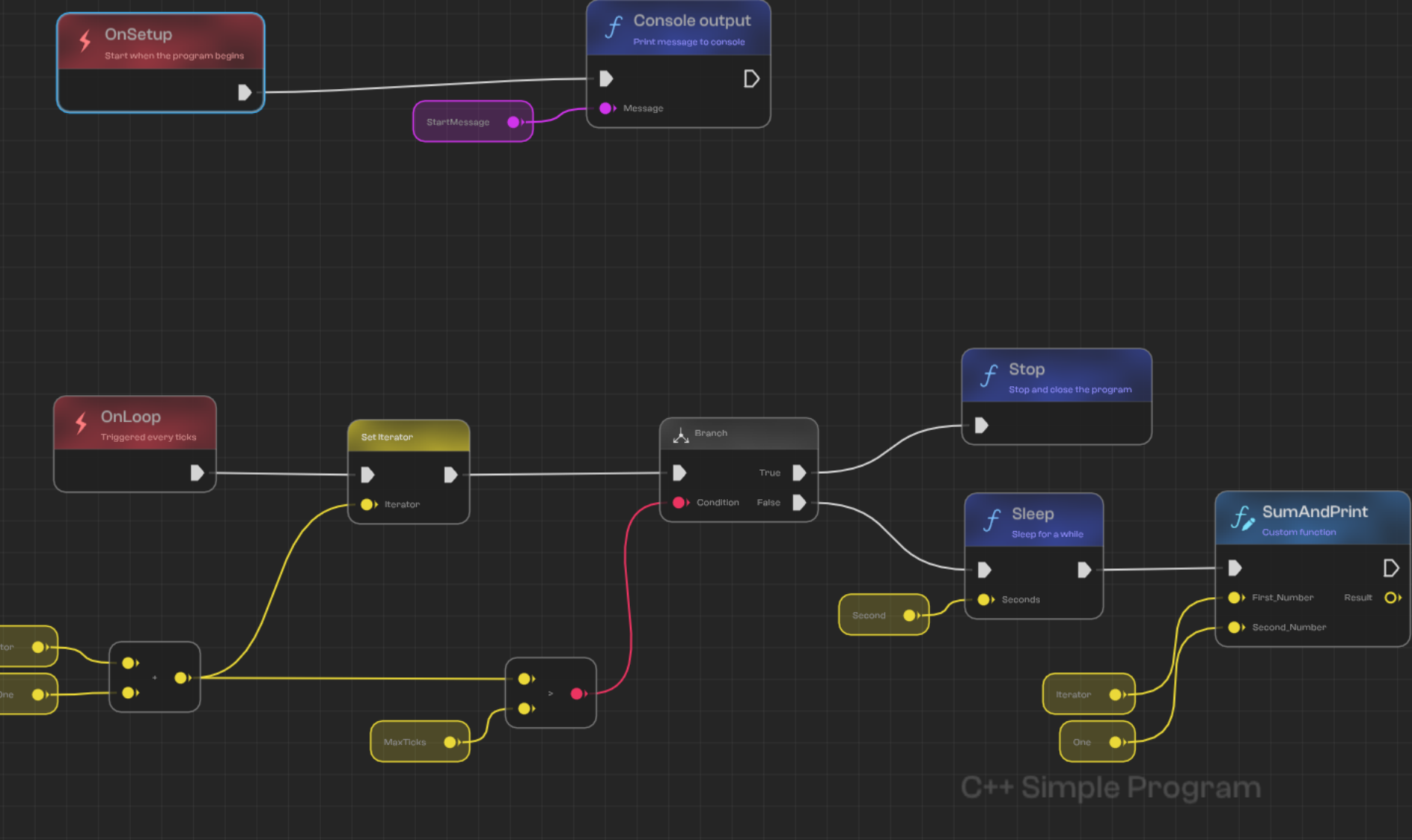Click the custom function icon on SumAndPrint
This screenshot has width=1412, height=840.
pos(1243,518)
